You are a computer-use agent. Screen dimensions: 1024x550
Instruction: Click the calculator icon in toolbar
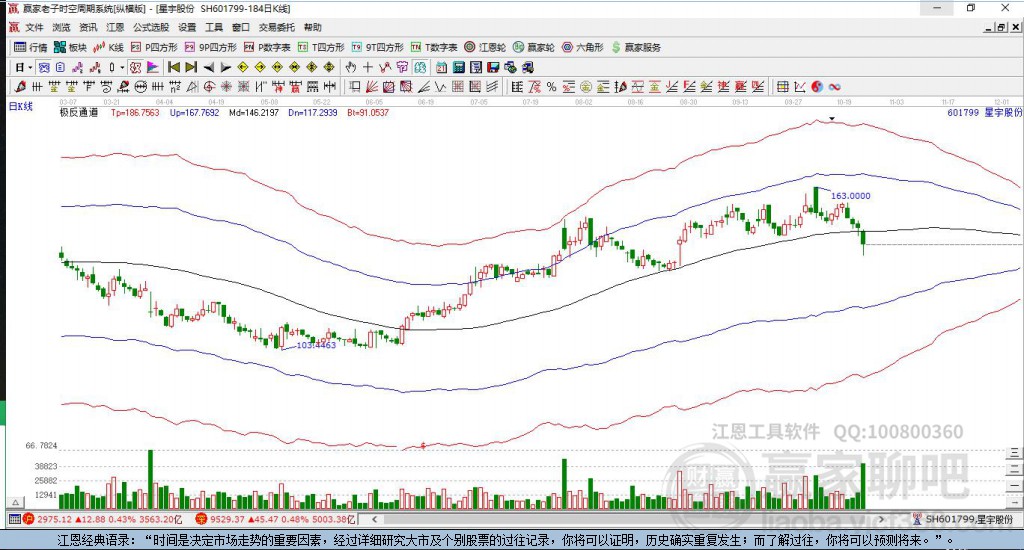(458, 67)
